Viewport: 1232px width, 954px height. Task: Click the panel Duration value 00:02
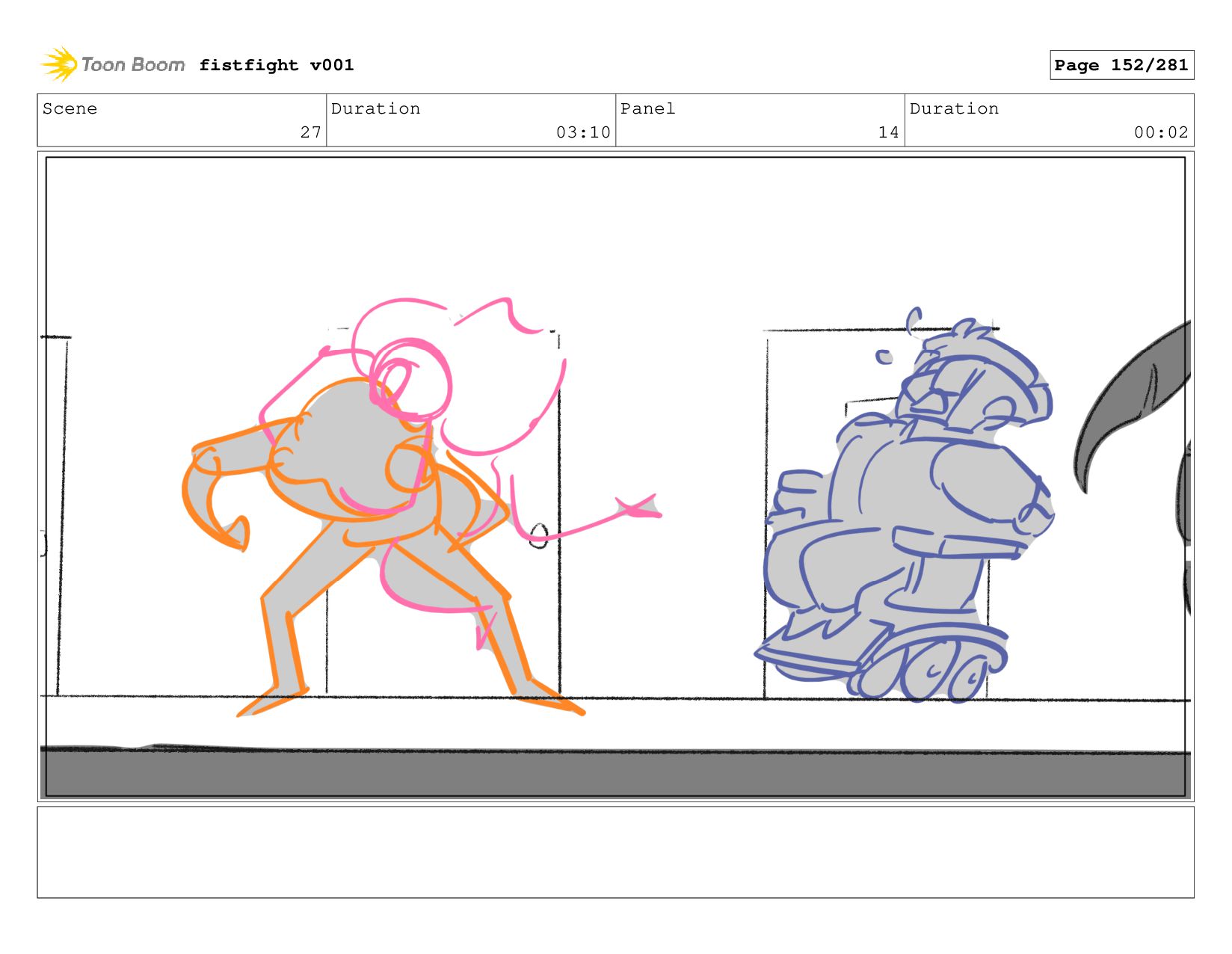tap(1161, 132)
